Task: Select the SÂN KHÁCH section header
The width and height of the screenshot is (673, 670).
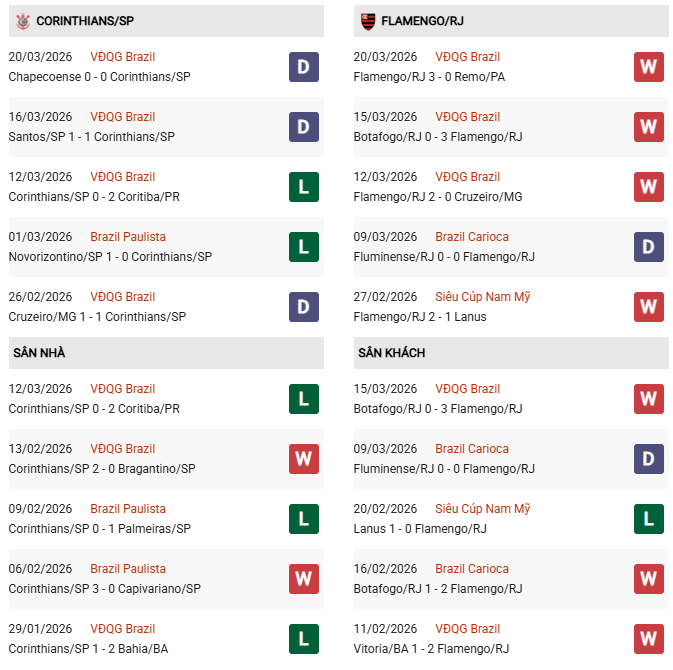Action: [391, 353]
